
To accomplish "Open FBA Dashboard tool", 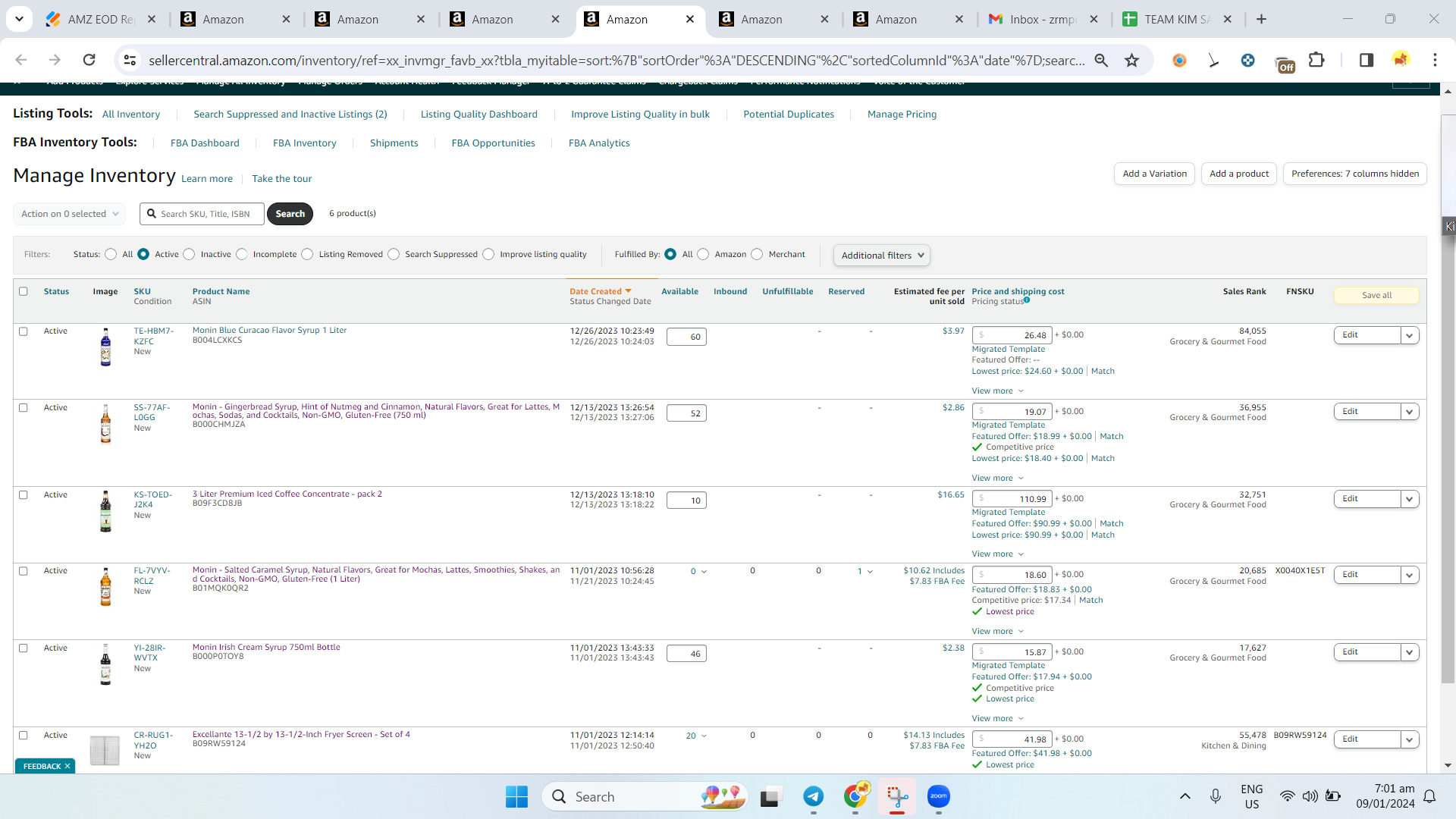I will click(x=205, y=143).
